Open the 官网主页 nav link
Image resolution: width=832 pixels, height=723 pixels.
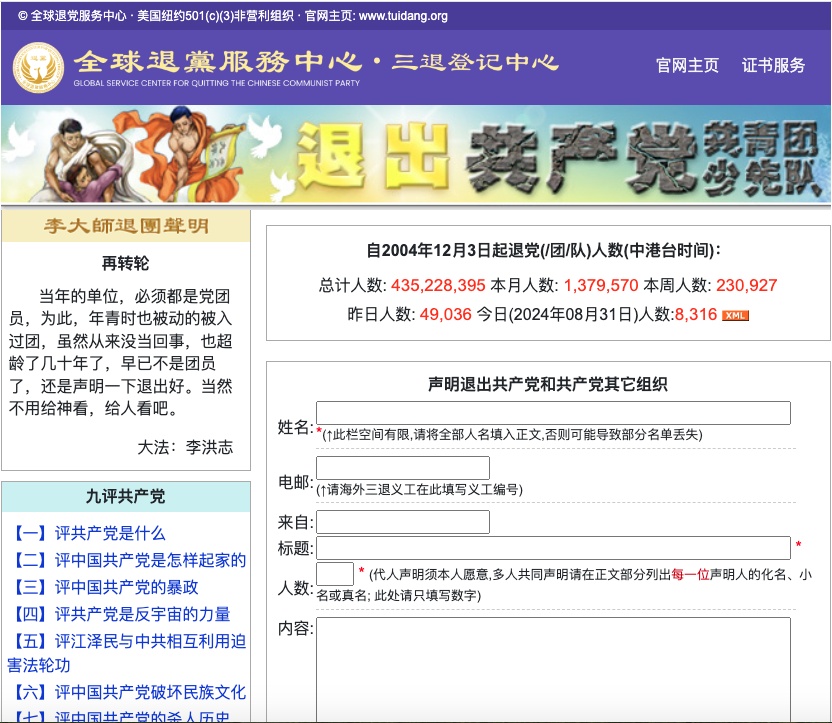click(687, 65)
